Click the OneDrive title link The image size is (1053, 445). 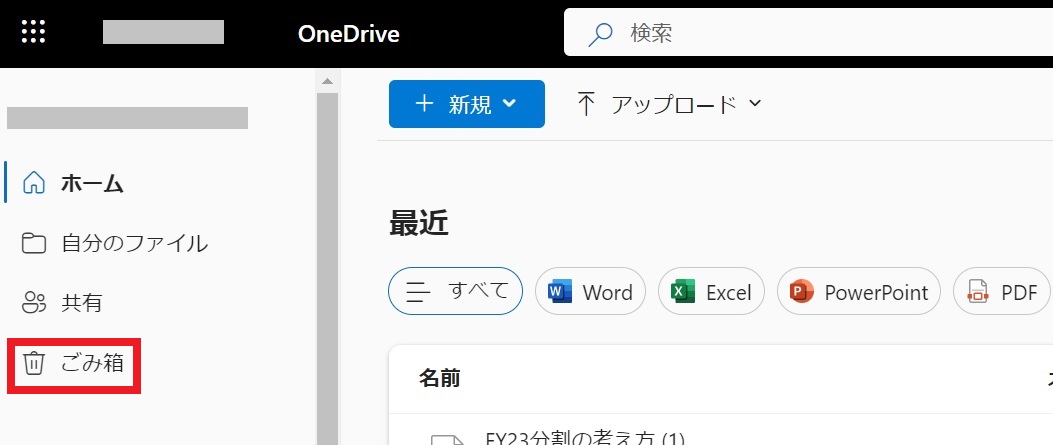pos(349,34)
